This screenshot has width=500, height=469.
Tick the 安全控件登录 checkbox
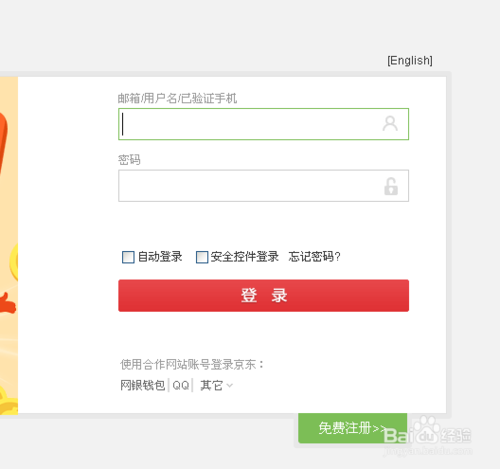click(202, 257)
